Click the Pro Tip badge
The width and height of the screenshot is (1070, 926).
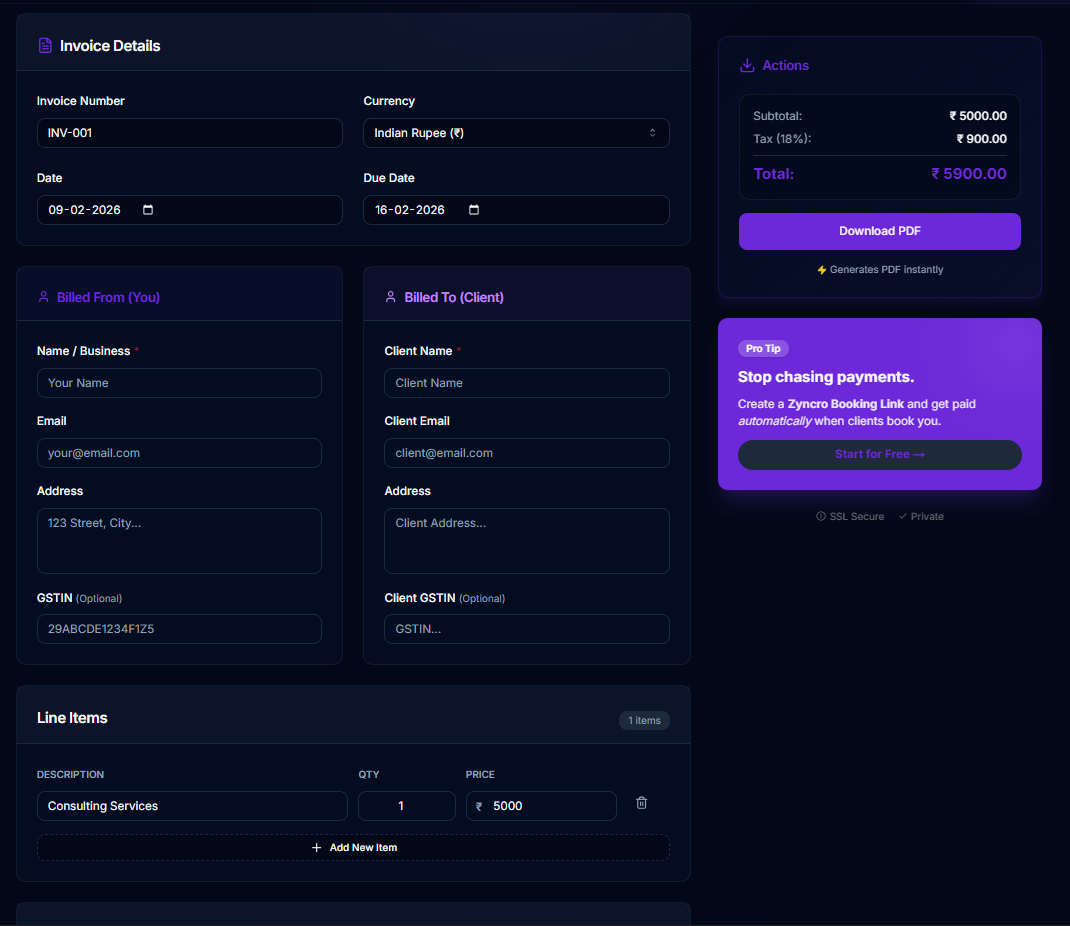click(763, 348)
